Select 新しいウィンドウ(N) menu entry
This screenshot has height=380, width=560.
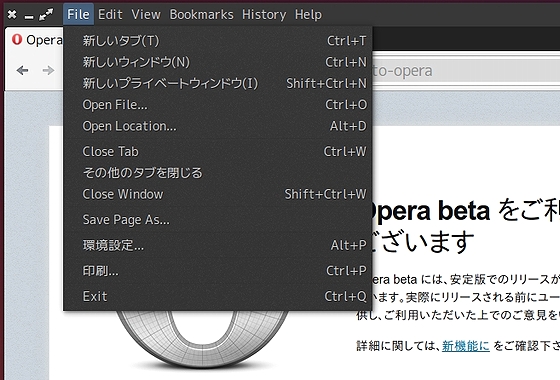[x=218, y=62]
